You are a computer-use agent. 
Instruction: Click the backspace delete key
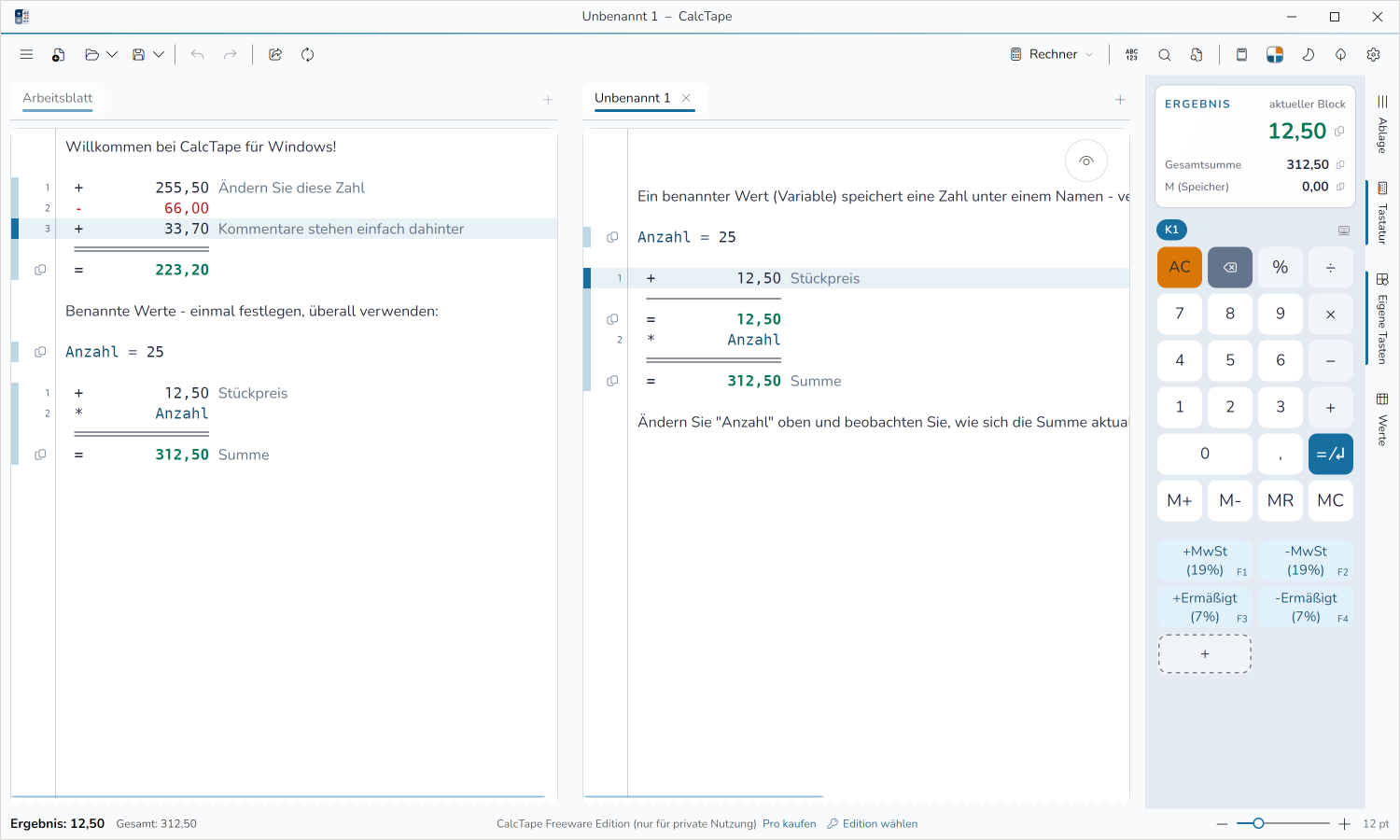click(x=1230, y=267)
